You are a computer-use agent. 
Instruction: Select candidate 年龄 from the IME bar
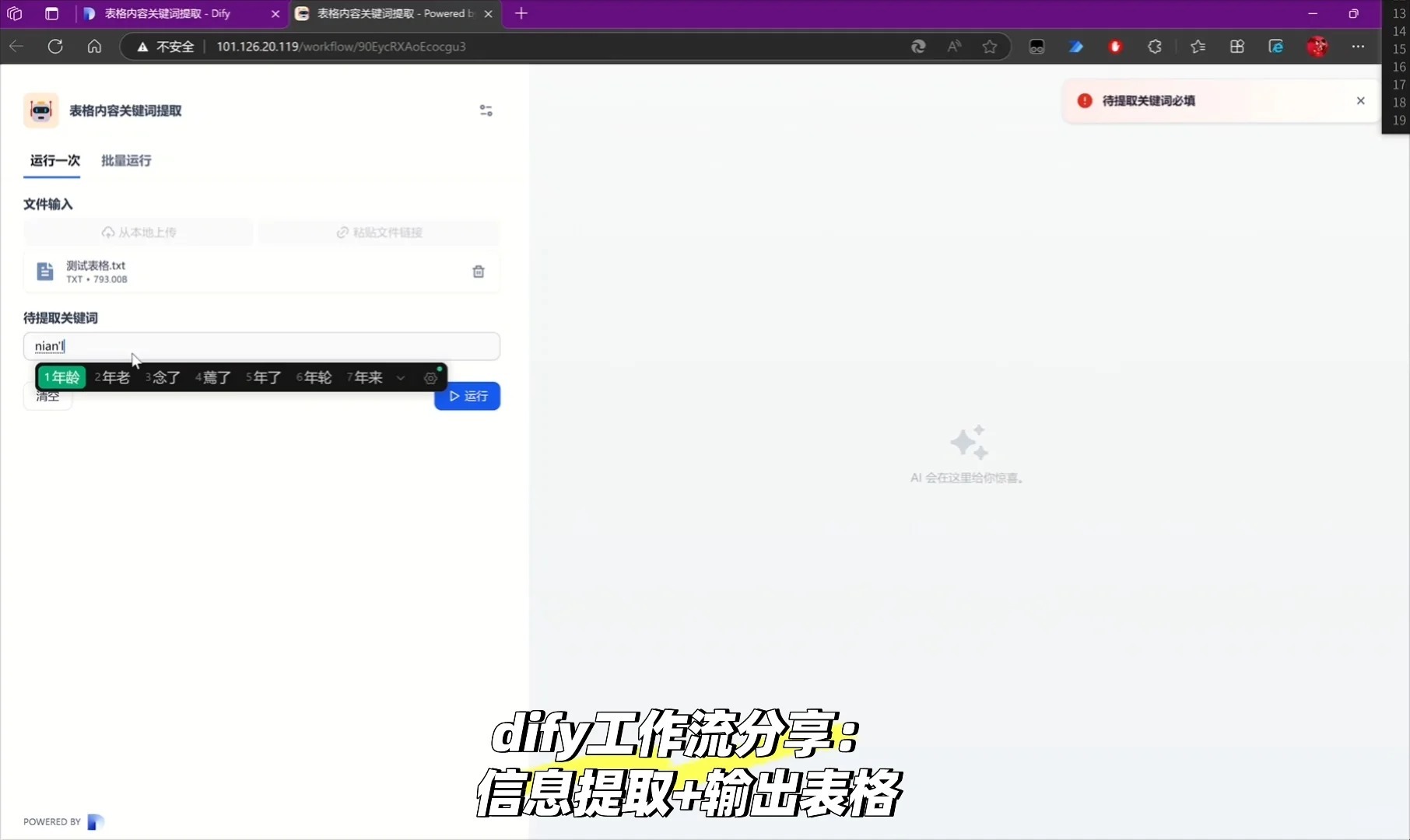click(x=62, y=377)
